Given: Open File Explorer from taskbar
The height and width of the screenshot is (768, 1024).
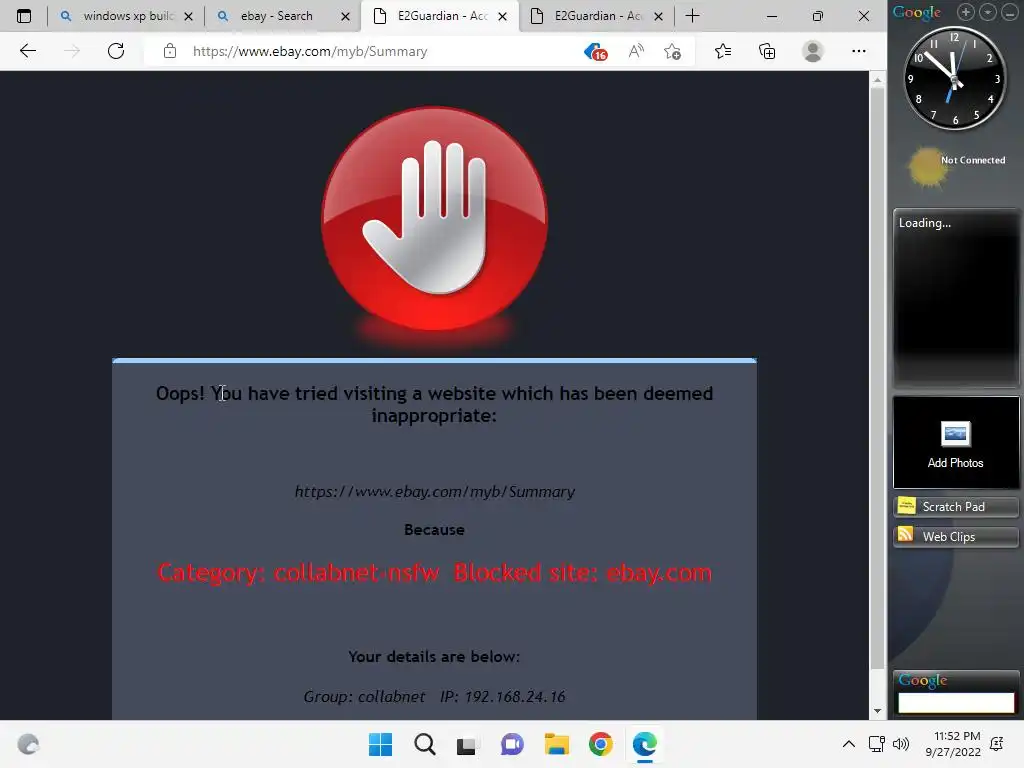Looking at the screenshot, I should click(557, 744).
